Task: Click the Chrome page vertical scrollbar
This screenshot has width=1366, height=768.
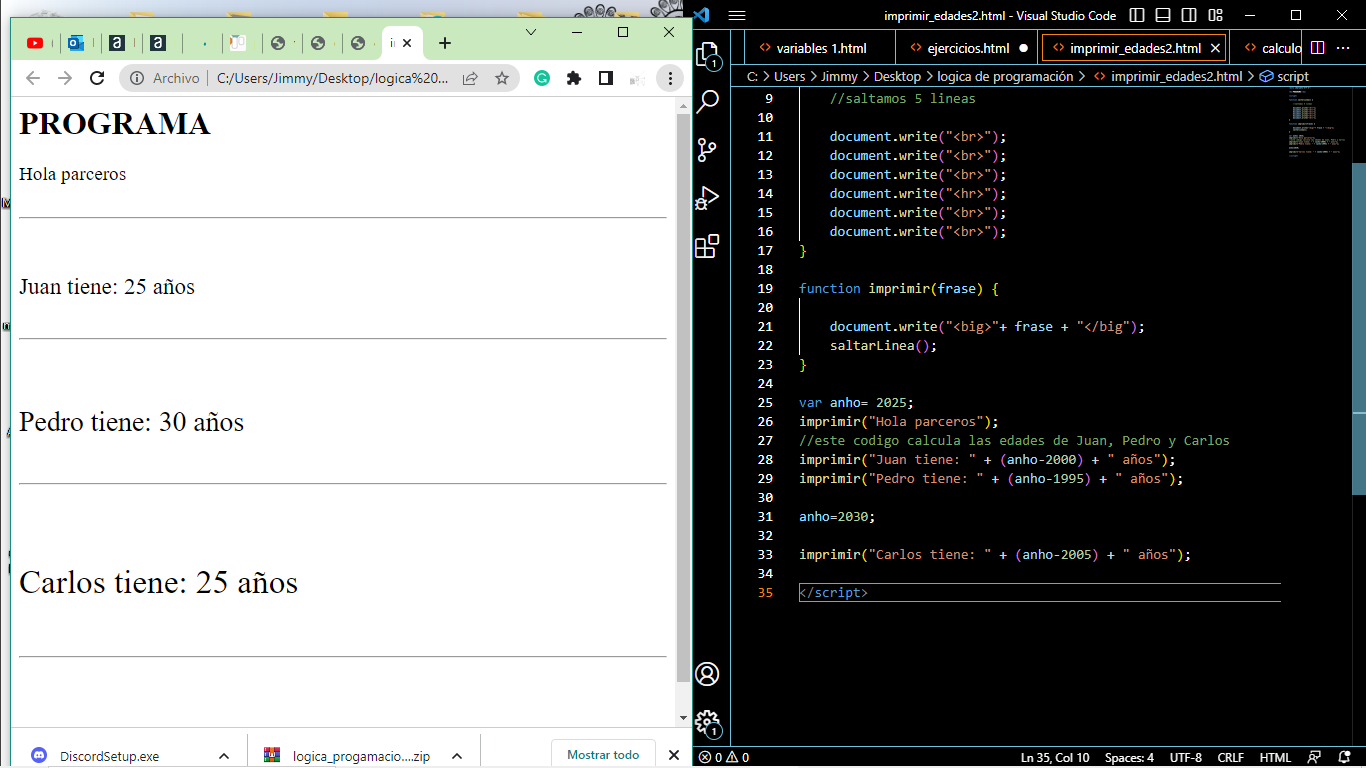Action: coord(683,400)
